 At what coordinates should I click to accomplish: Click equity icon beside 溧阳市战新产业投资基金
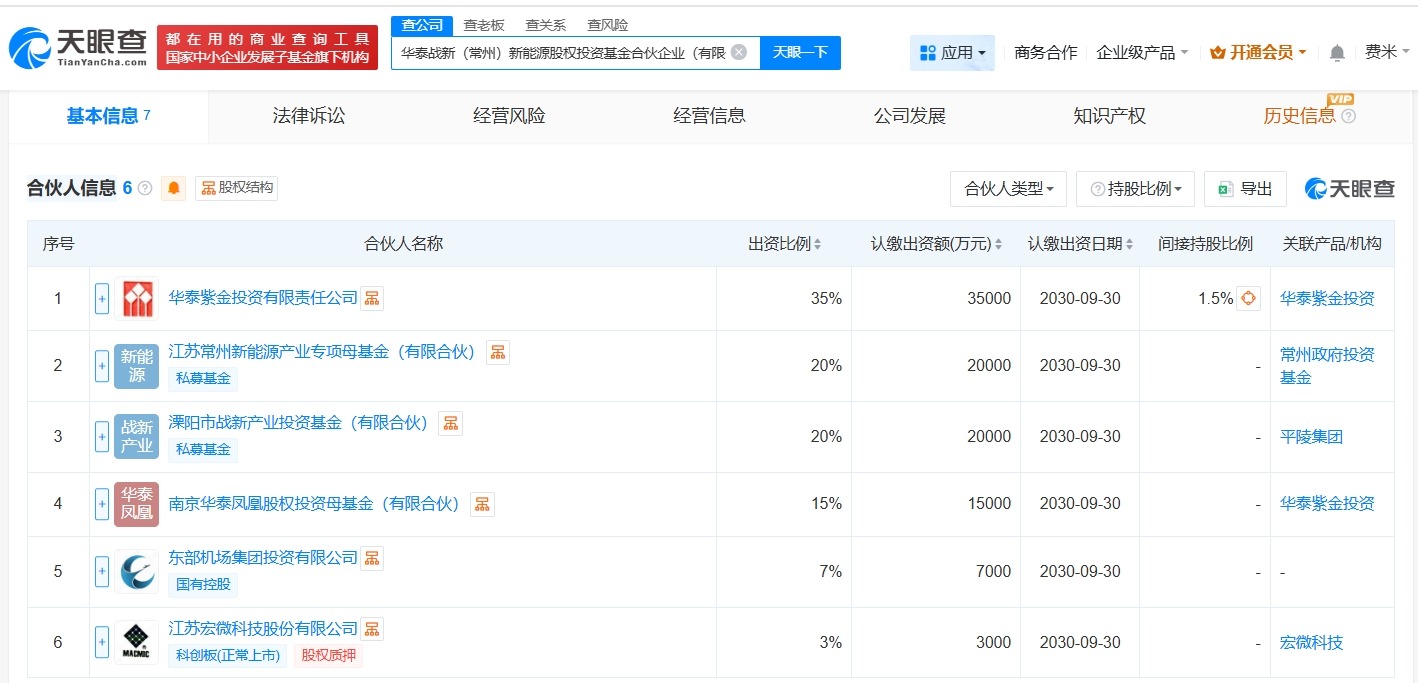pos(450,422)
